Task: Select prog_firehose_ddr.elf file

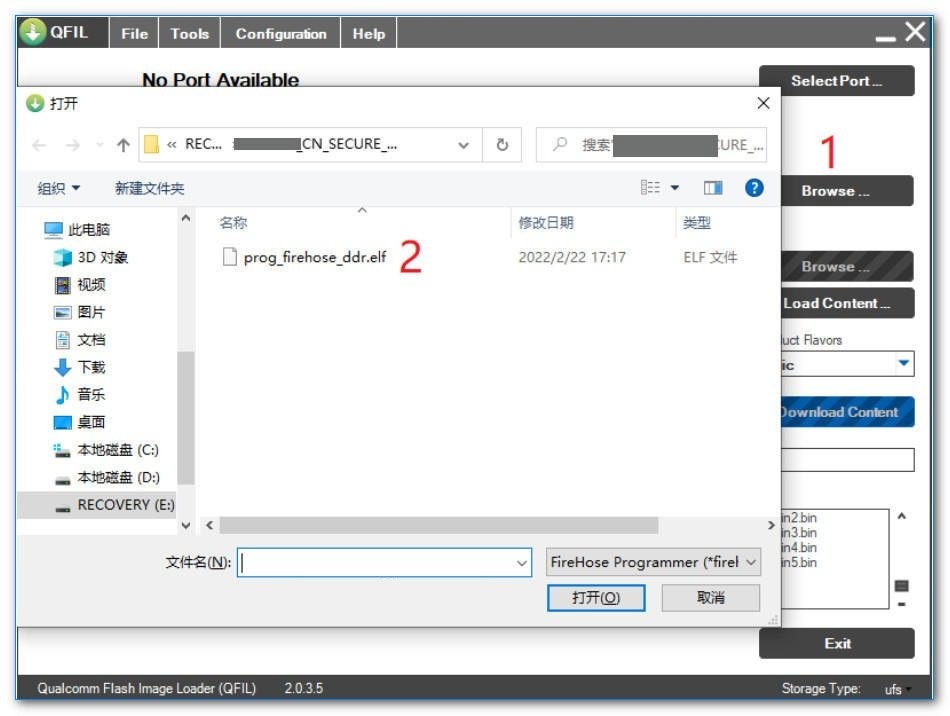Action: tap(314, 257)
